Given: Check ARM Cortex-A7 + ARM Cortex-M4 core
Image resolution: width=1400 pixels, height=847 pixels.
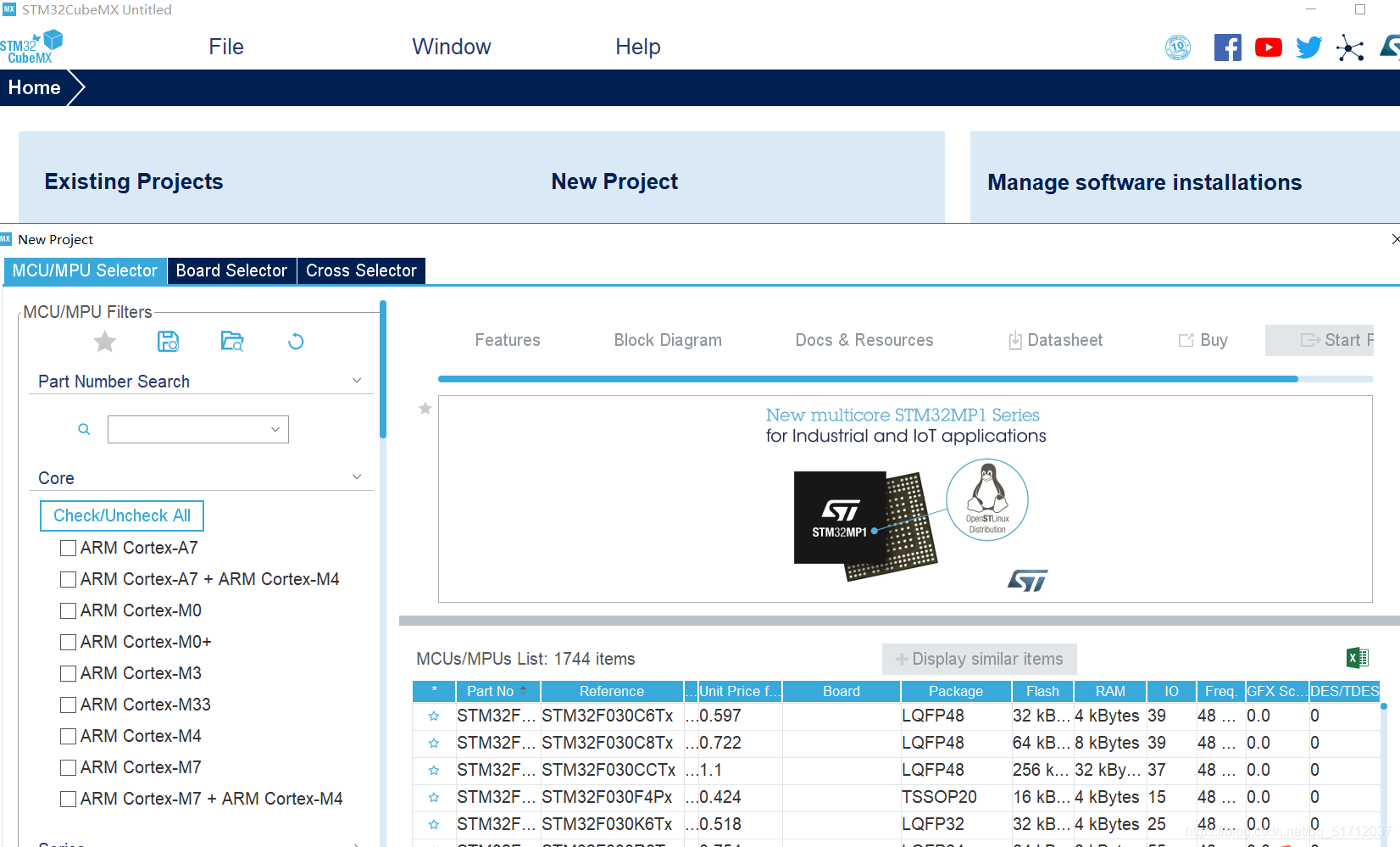Looking at the screenshot, I should tap(69, 580).
